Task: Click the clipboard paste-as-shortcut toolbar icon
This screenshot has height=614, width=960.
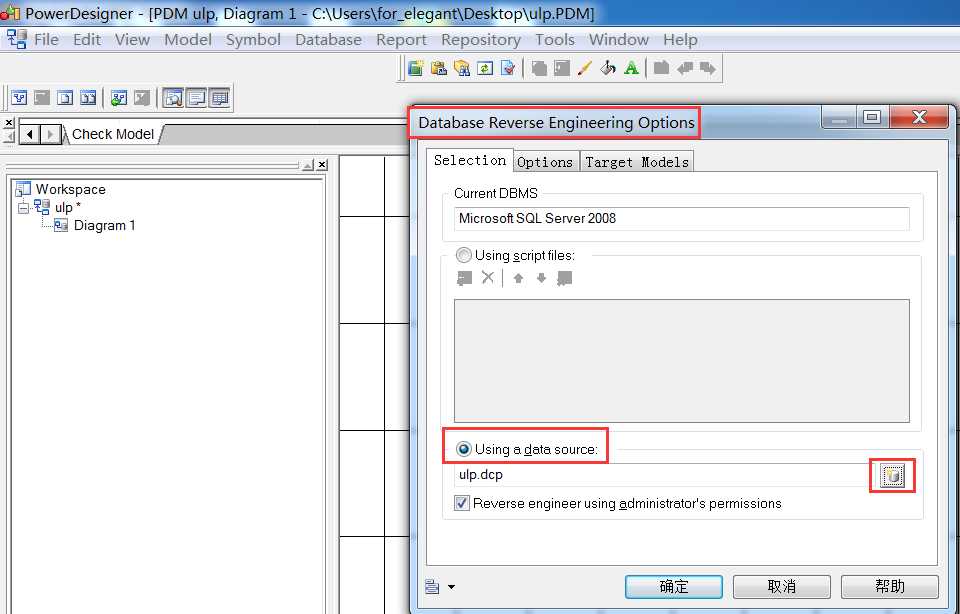Action: pos(439,68)
